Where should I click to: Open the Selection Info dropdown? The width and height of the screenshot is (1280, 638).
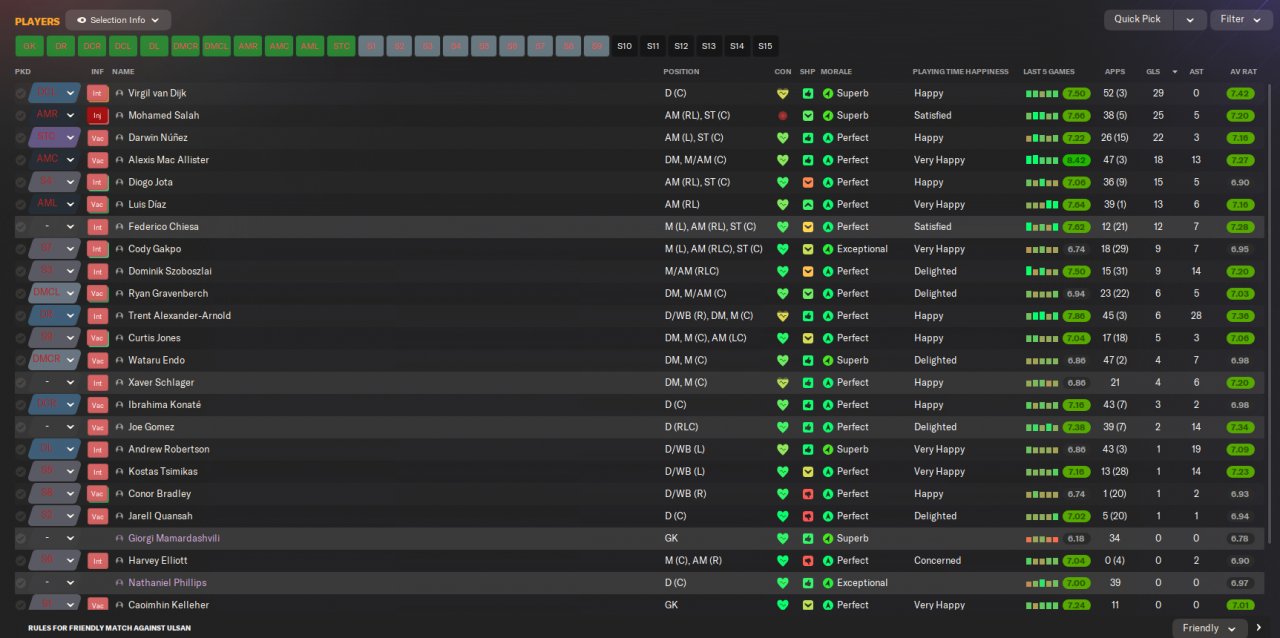click(118, 20)
